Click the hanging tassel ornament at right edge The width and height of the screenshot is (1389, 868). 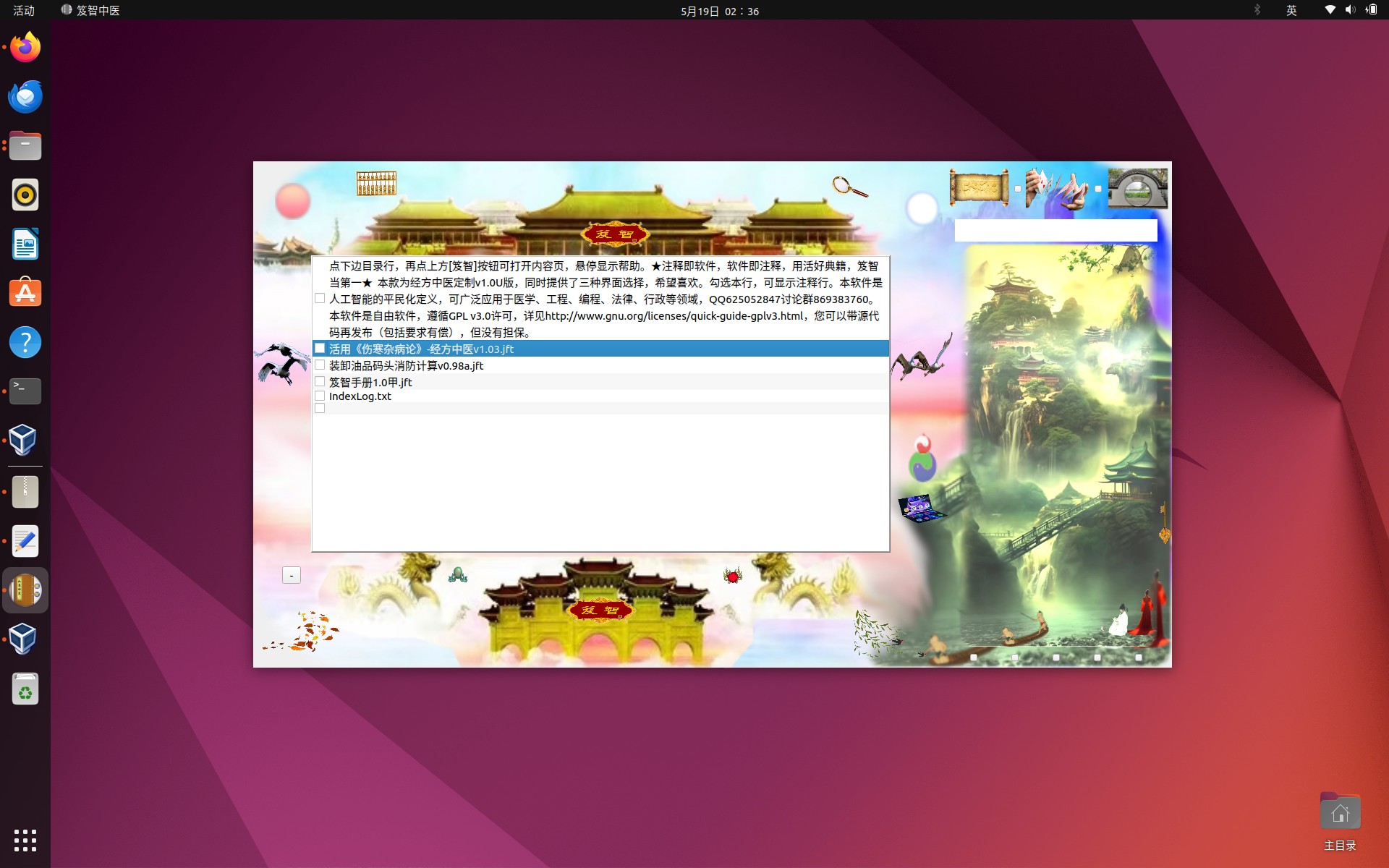point(1164,524)
